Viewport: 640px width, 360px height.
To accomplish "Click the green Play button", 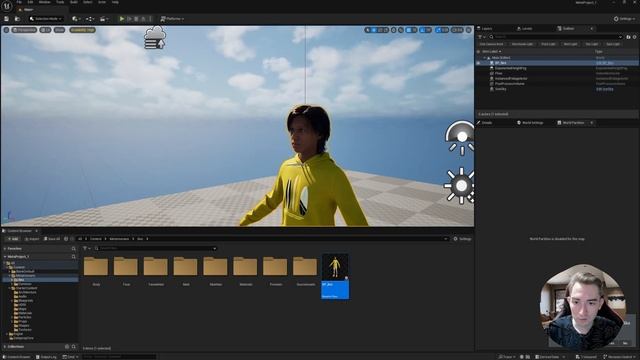I will [122, 19].
